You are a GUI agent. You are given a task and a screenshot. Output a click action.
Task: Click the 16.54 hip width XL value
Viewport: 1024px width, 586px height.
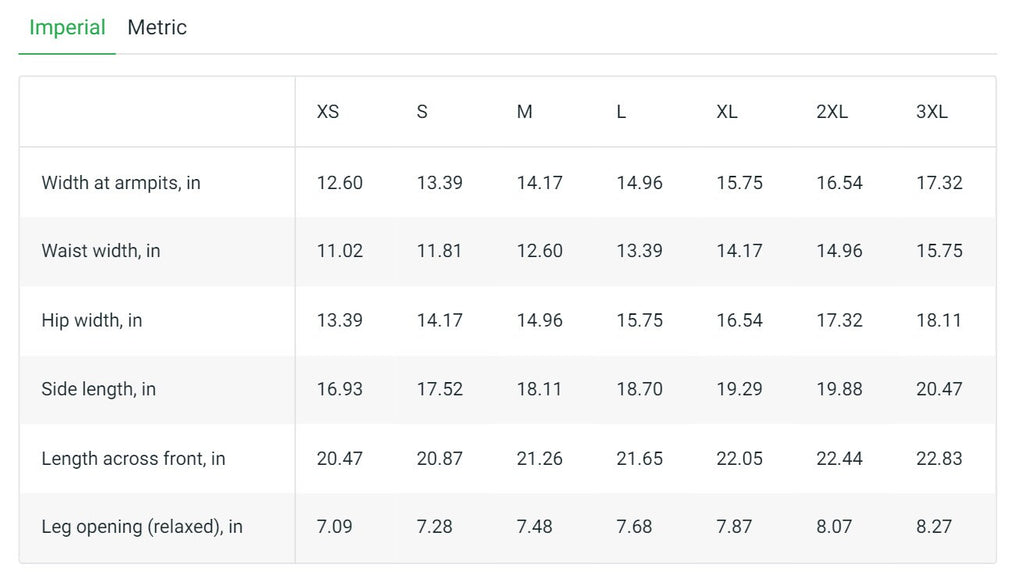click(x=739, y=321)
